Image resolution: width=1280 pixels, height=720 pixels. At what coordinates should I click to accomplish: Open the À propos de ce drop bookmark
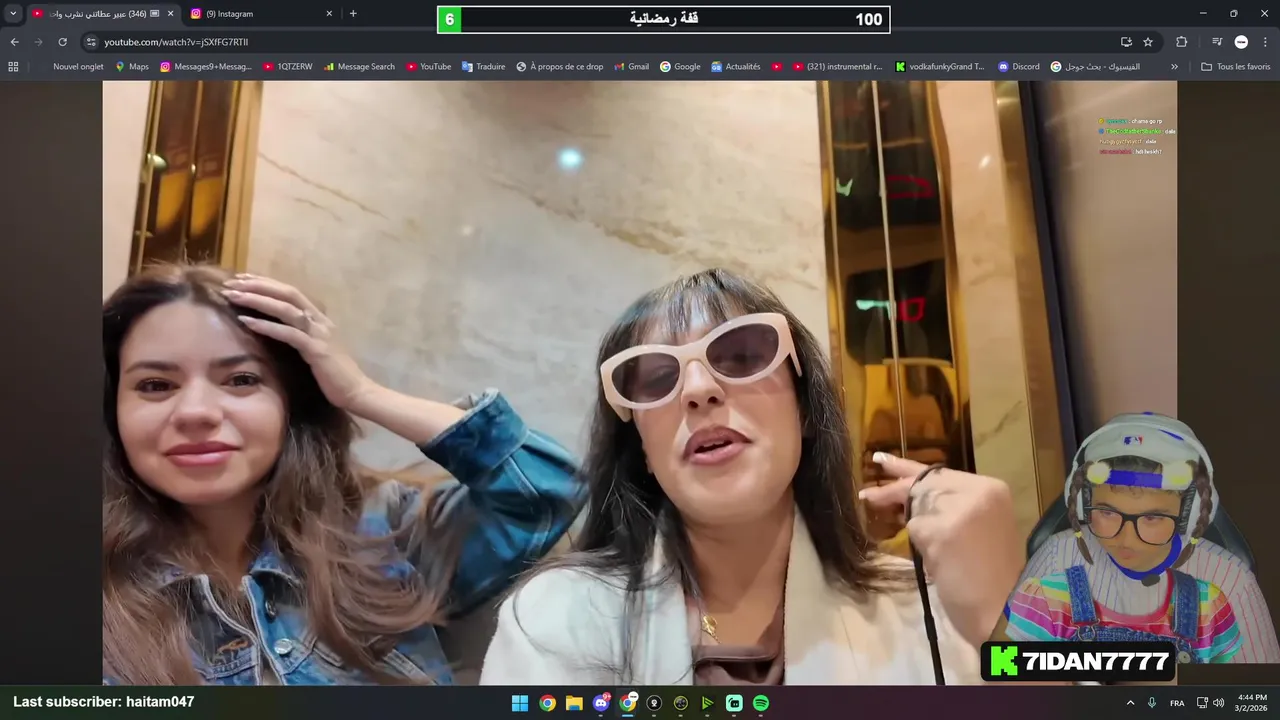click(x=560, y=67)
